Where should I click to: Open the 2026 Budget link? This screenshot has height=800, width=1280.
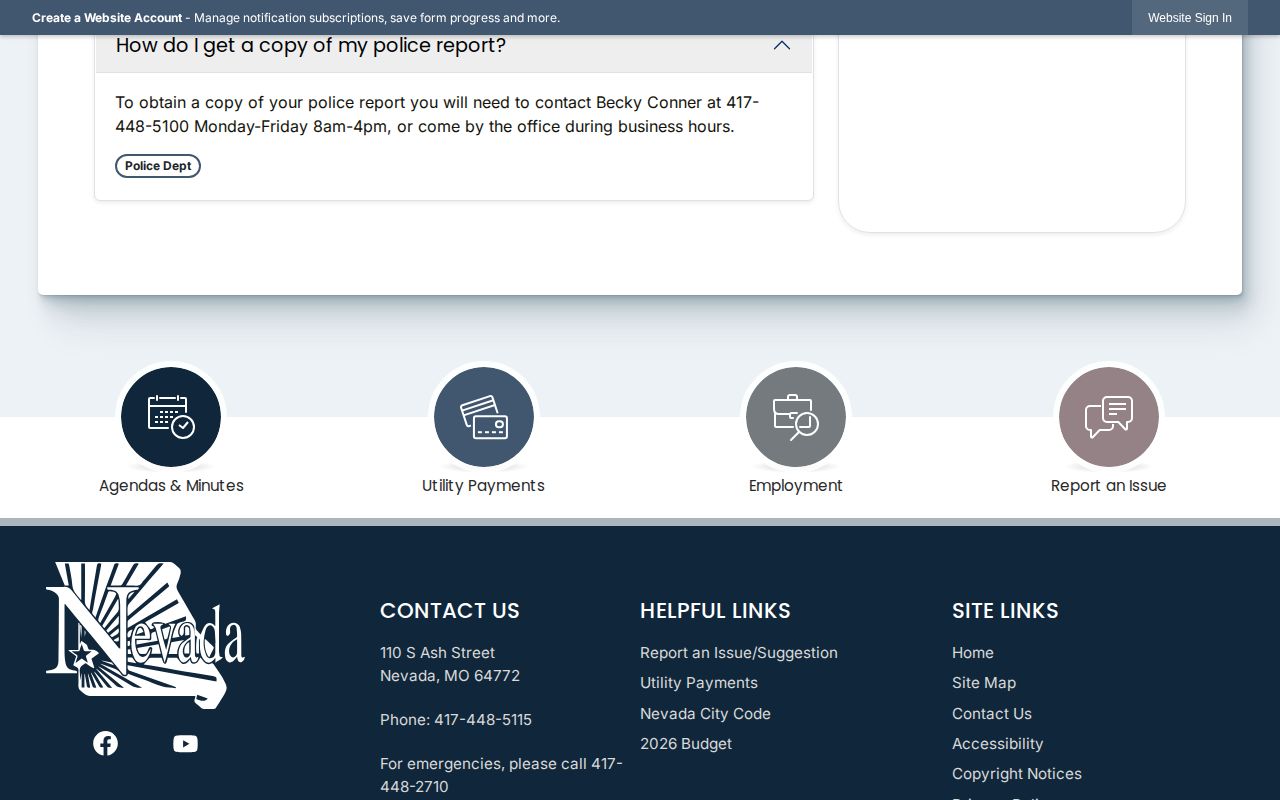pyautogui.click(x=686, y=744)
